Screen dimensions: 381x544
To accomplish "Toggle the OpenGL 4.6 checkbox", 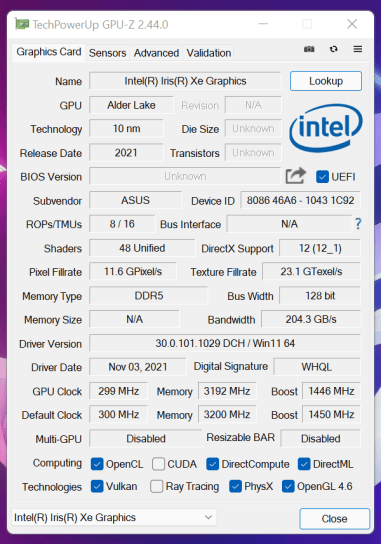I will tap(288, 486).
